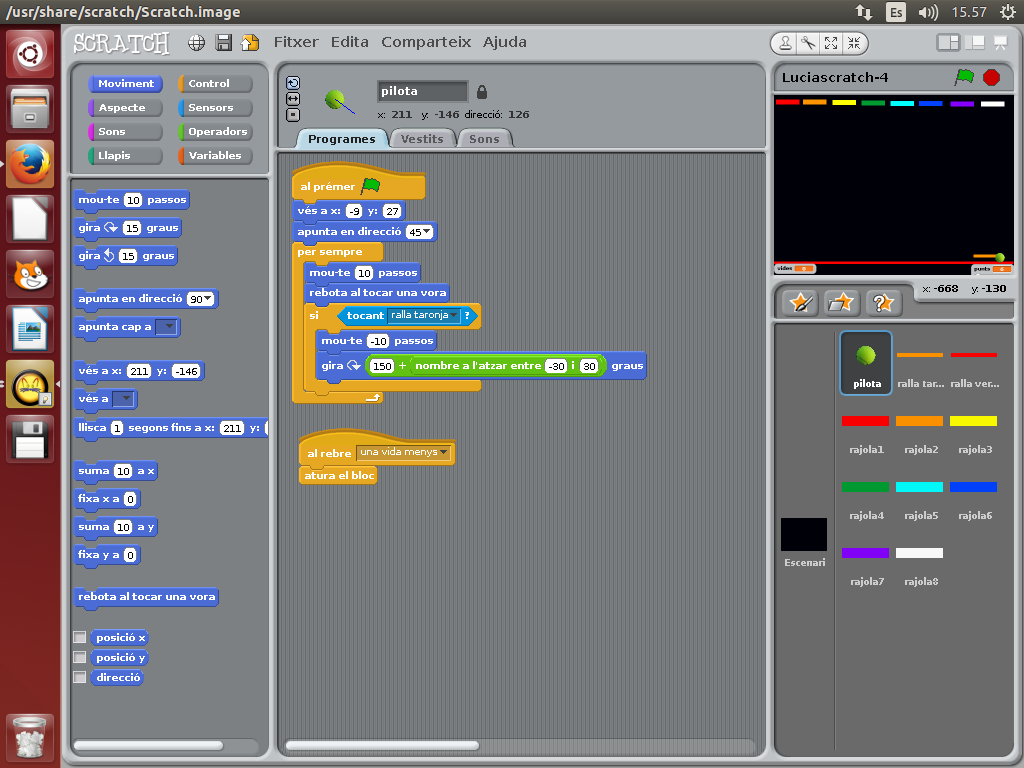The image size is (1024, 768).
Task: Click the surprise sprite question-mark icon
Action: pyautogui.click(x=884, y=302)
